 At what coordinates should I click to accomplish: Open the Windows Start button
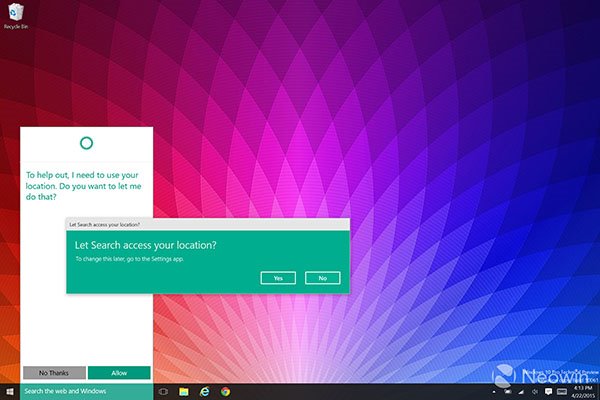tap(10, 392)
